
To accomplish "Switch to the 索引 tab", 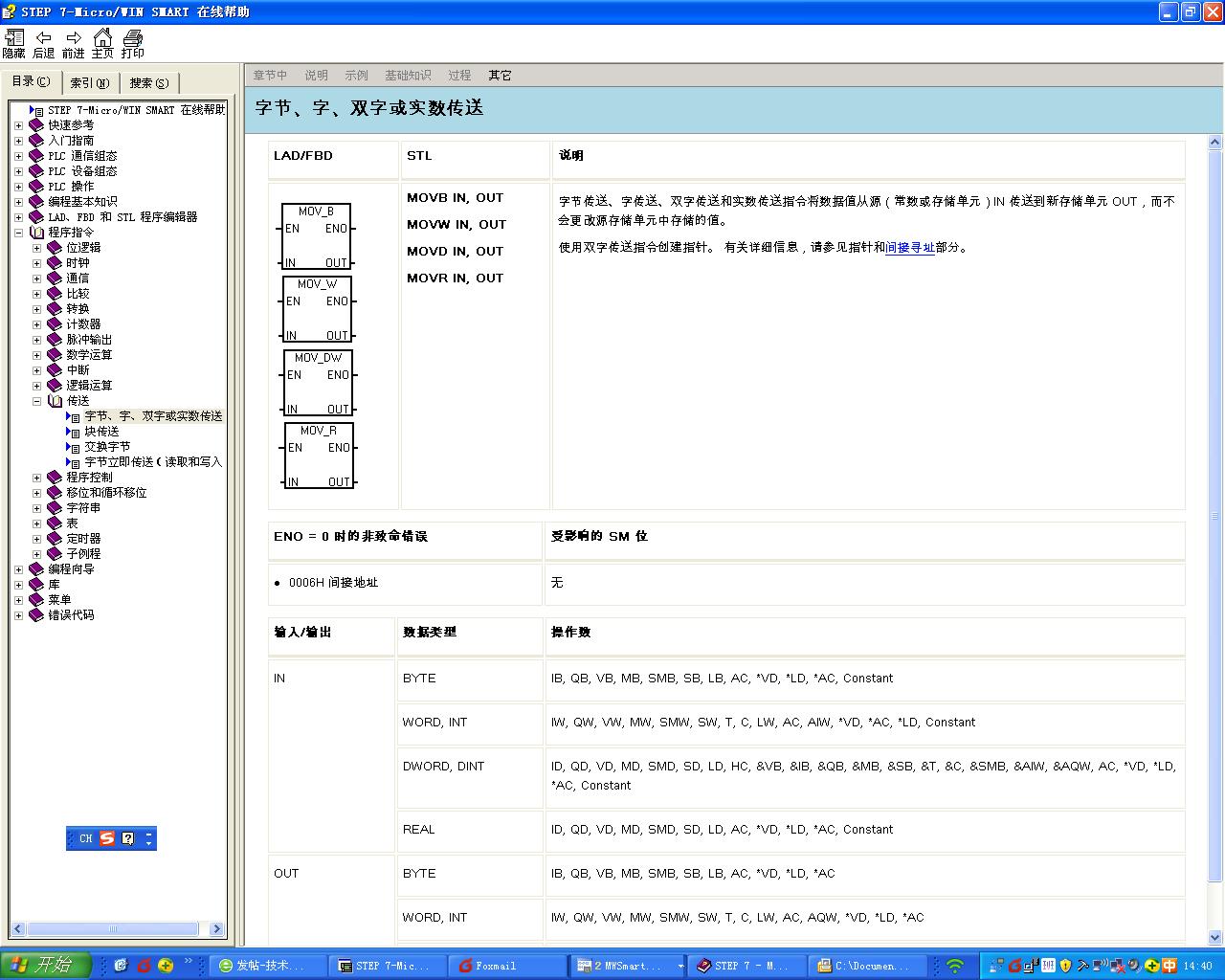I will point(90,83).
